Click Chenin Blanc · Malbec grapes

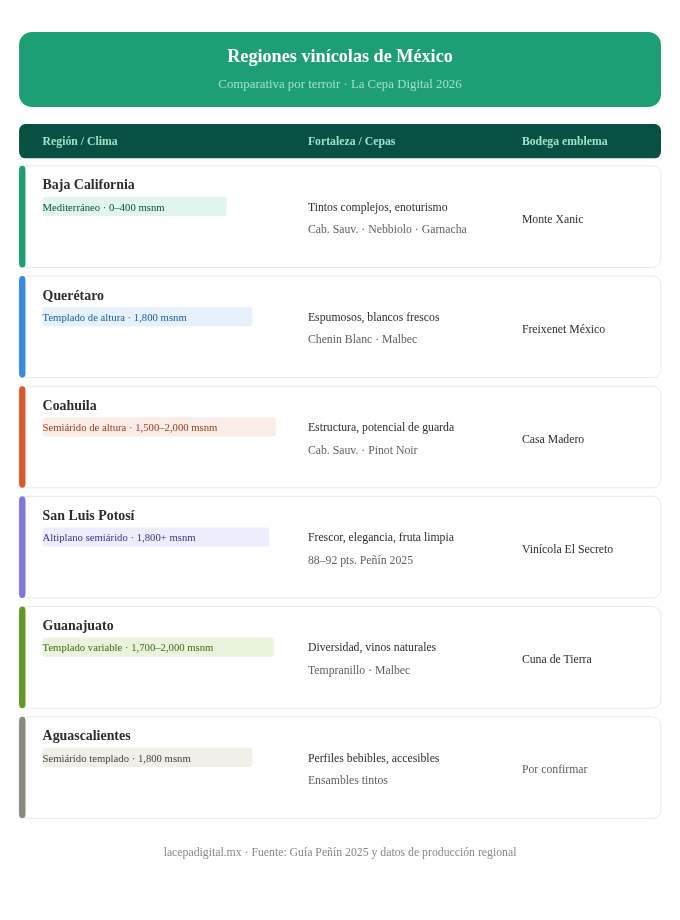point(363,339)
